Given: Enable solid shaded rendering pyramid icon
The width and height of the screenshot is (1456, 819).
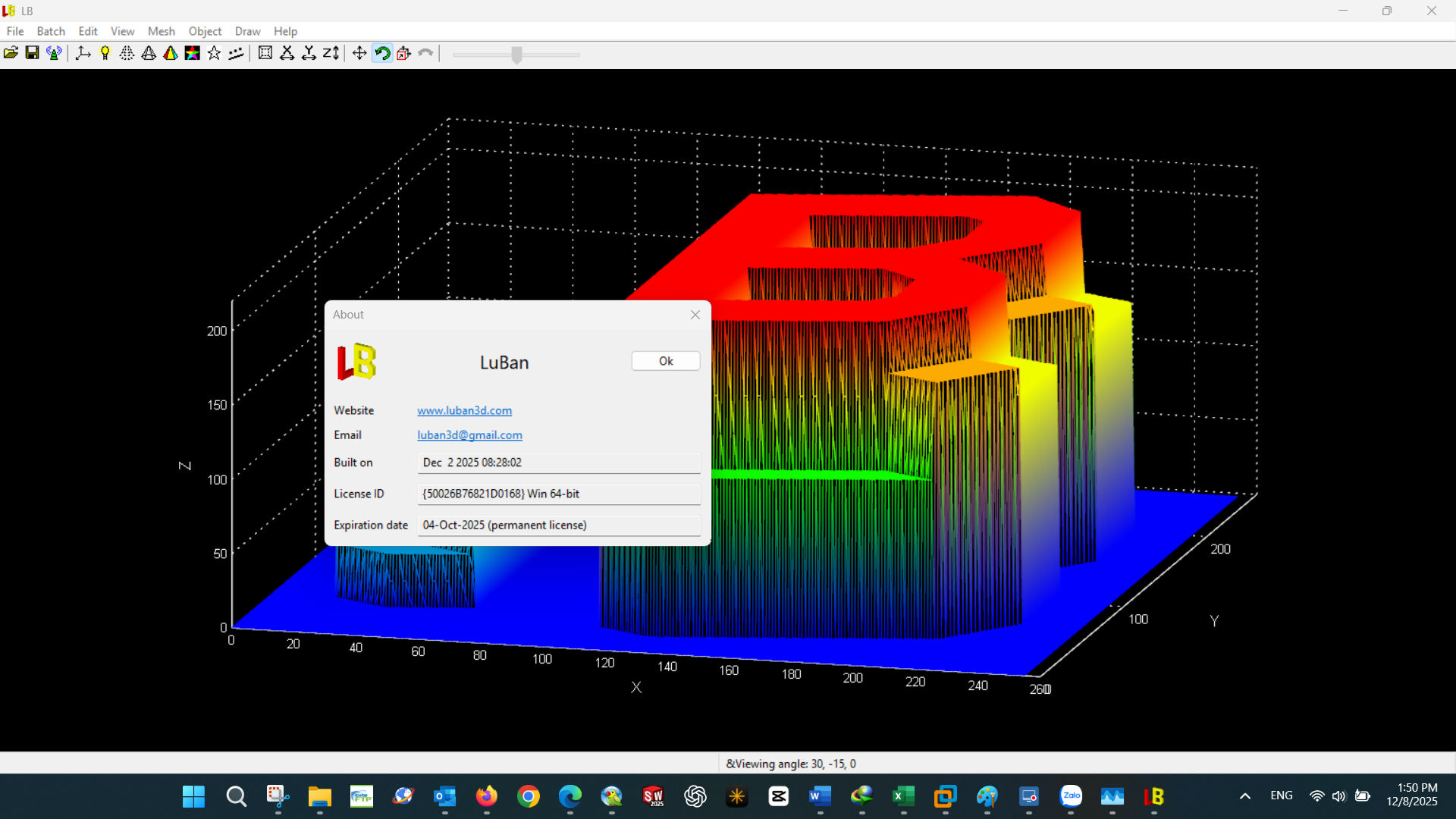Looking at the screenshot, I should click(170, 53).
